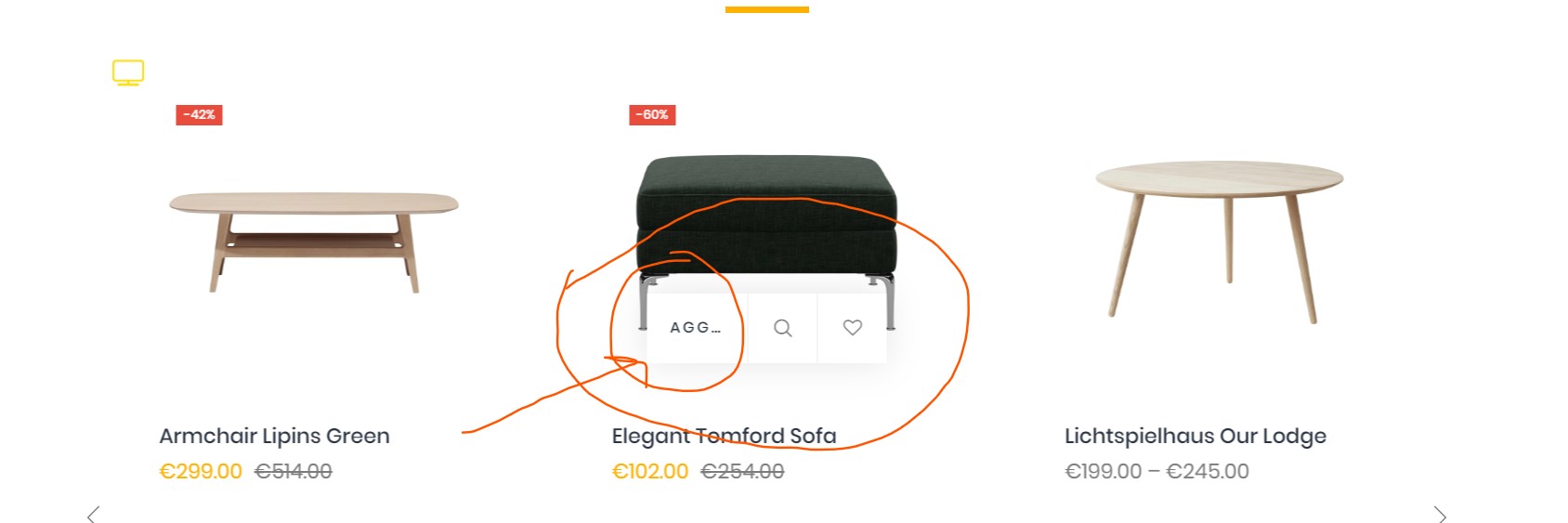The width and height of the screenshot is (1568, 523).
Task: Add Elegant Tomford Sofa to wishlist heart
Action: pos(853,328)
